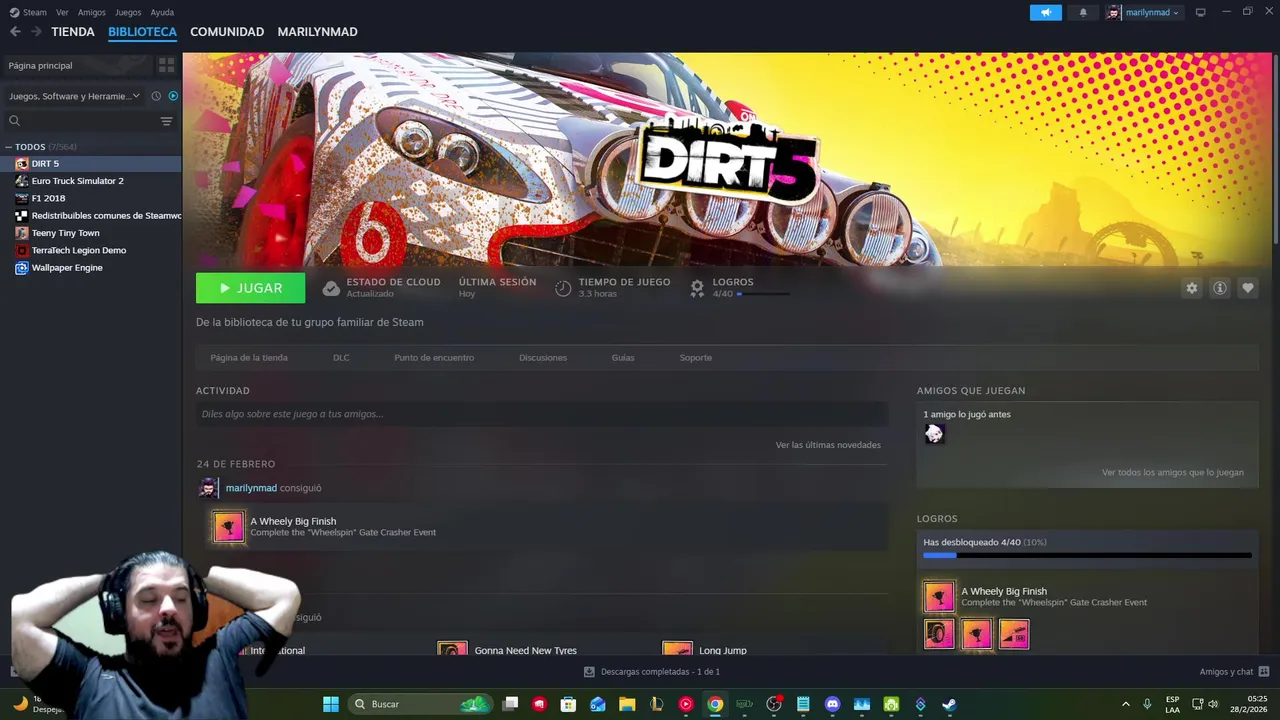Screen dimensions: 1280x720
Task: Open the Steam announcements megaphone
Action: [x=1045, y=12]
